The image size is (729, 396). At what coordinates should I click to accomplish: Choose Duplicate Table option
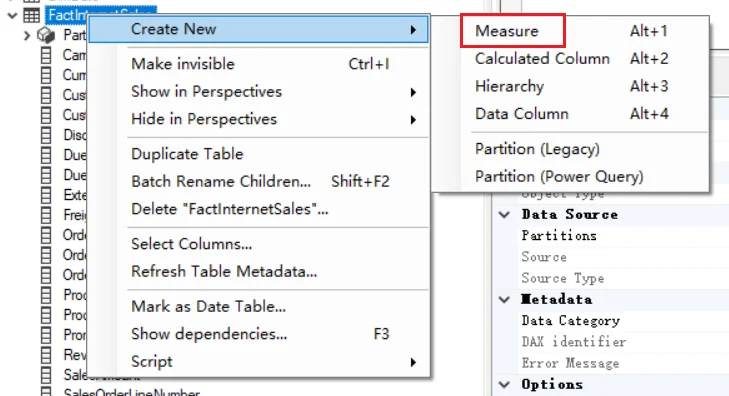[x=258, y=154]
